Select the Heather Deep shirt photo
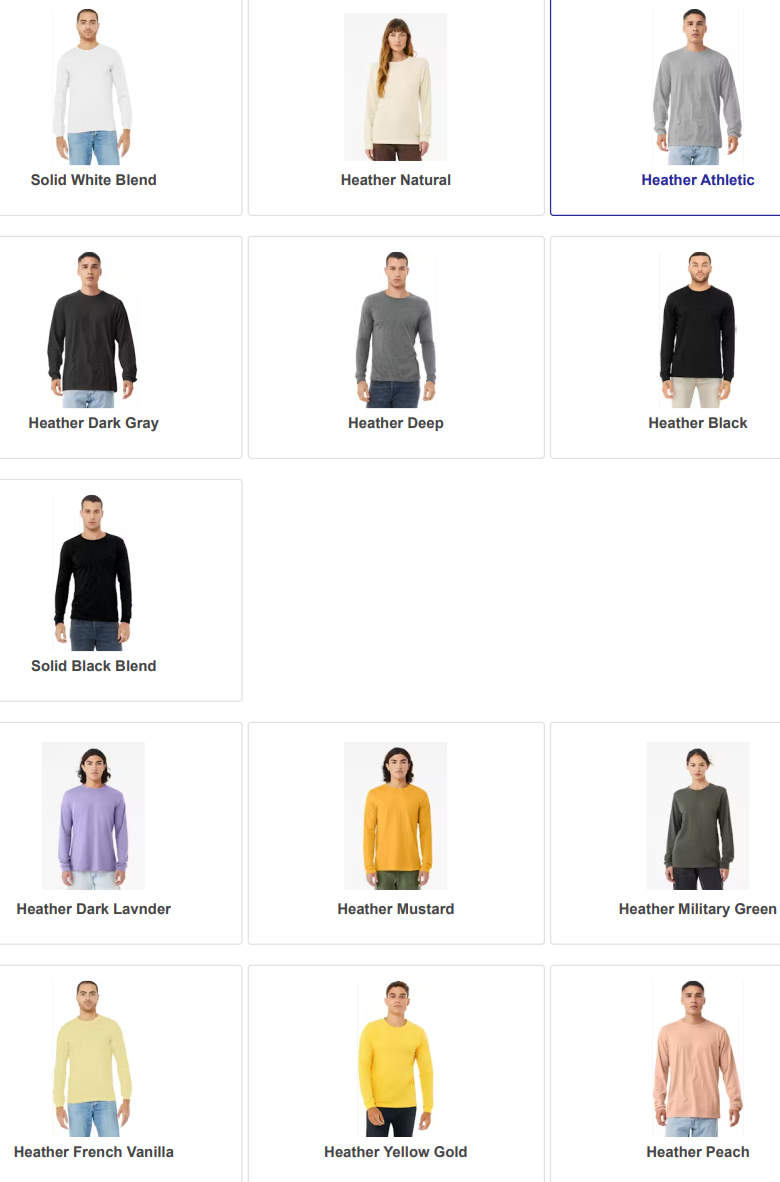780x1182 pixels. point(396,329)
